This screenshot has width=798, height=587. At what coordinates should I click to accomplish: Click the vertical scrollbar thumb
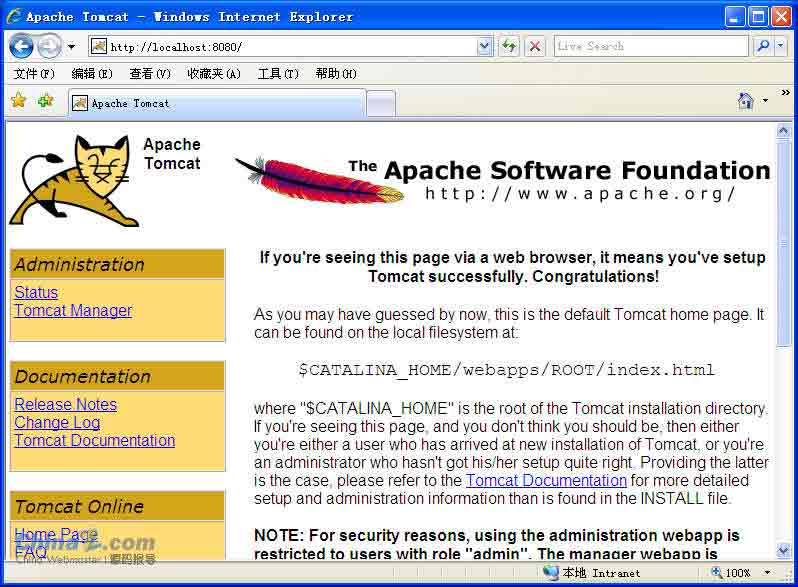coord(784,242)
